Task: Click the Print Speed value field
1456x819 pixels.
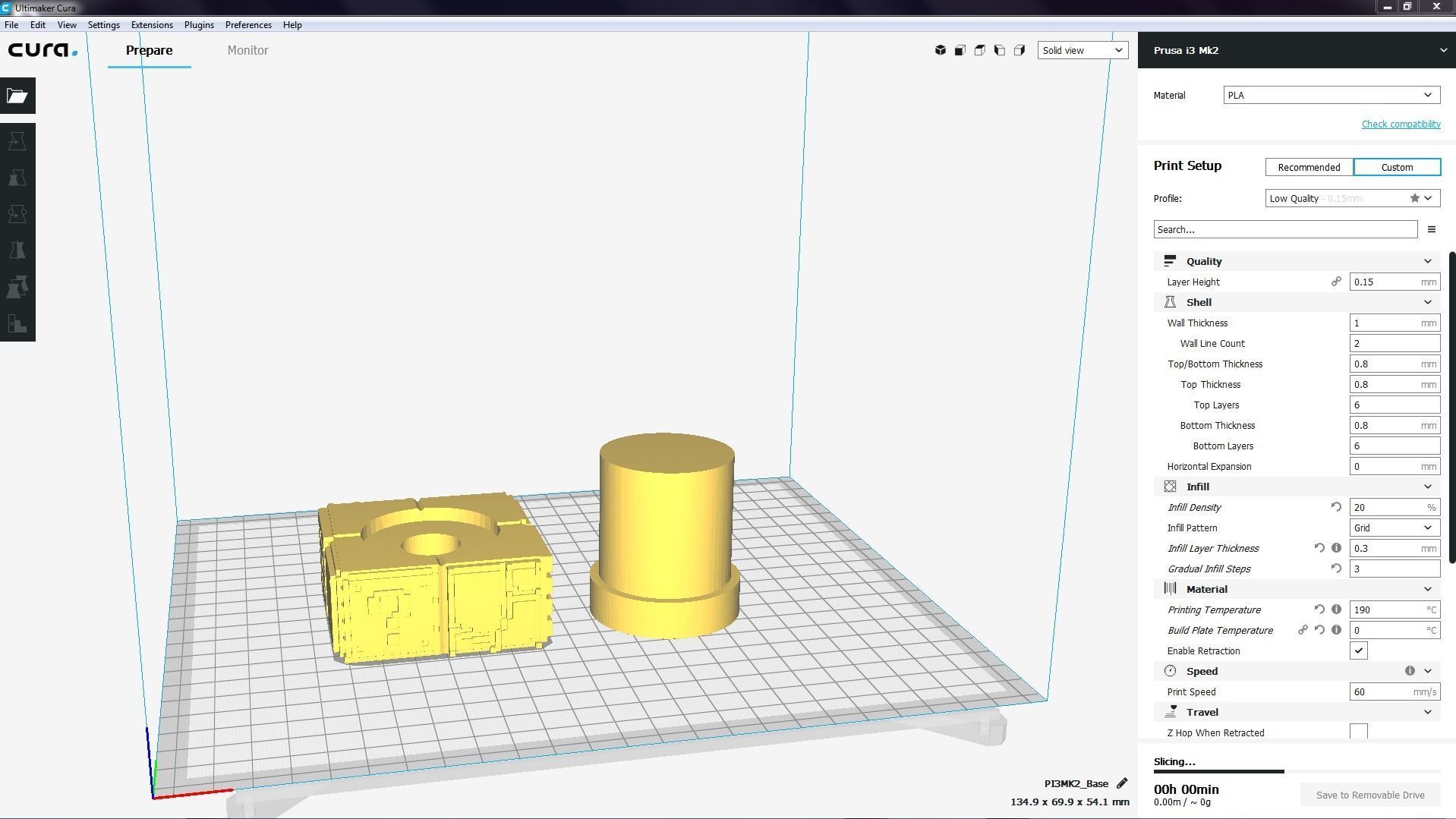Action: pyautogui.click(x=1395, y=691)
